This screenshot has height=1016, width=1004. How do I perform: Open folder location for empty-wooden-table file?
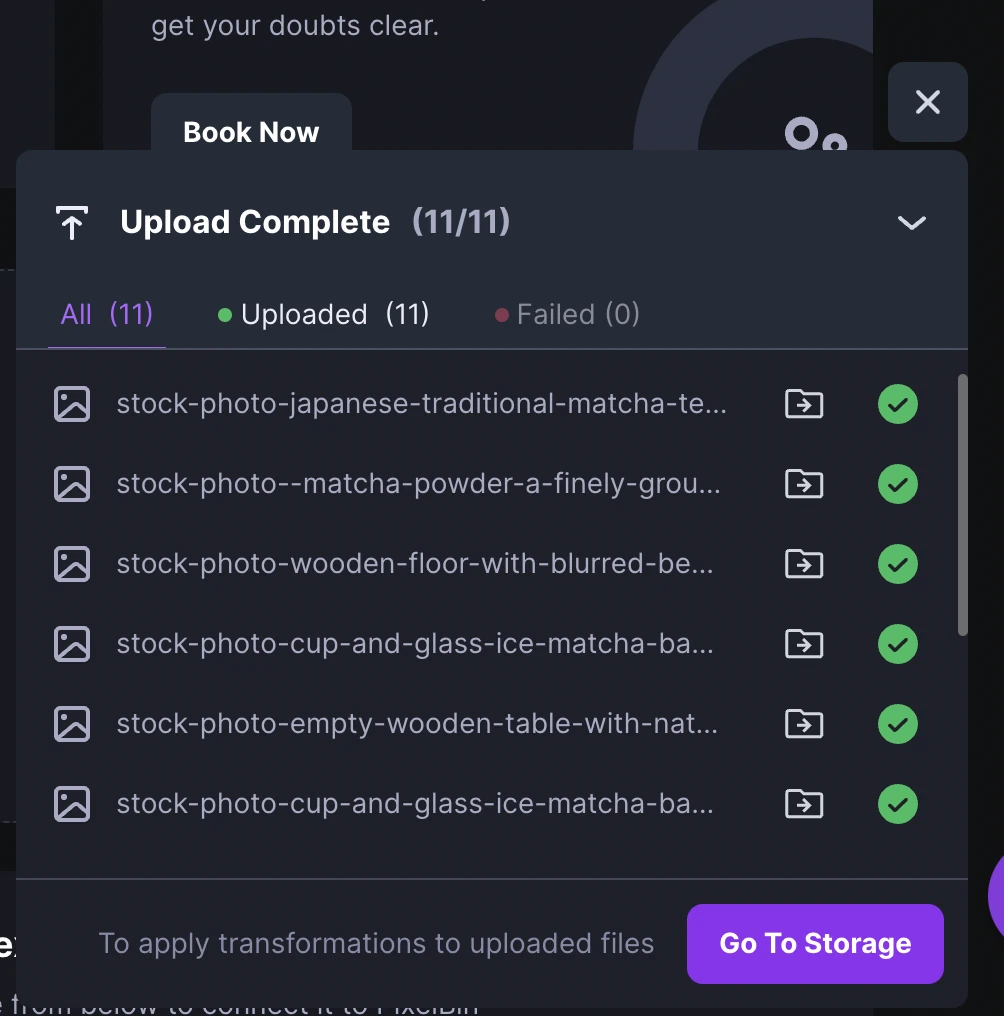[804, 724]
